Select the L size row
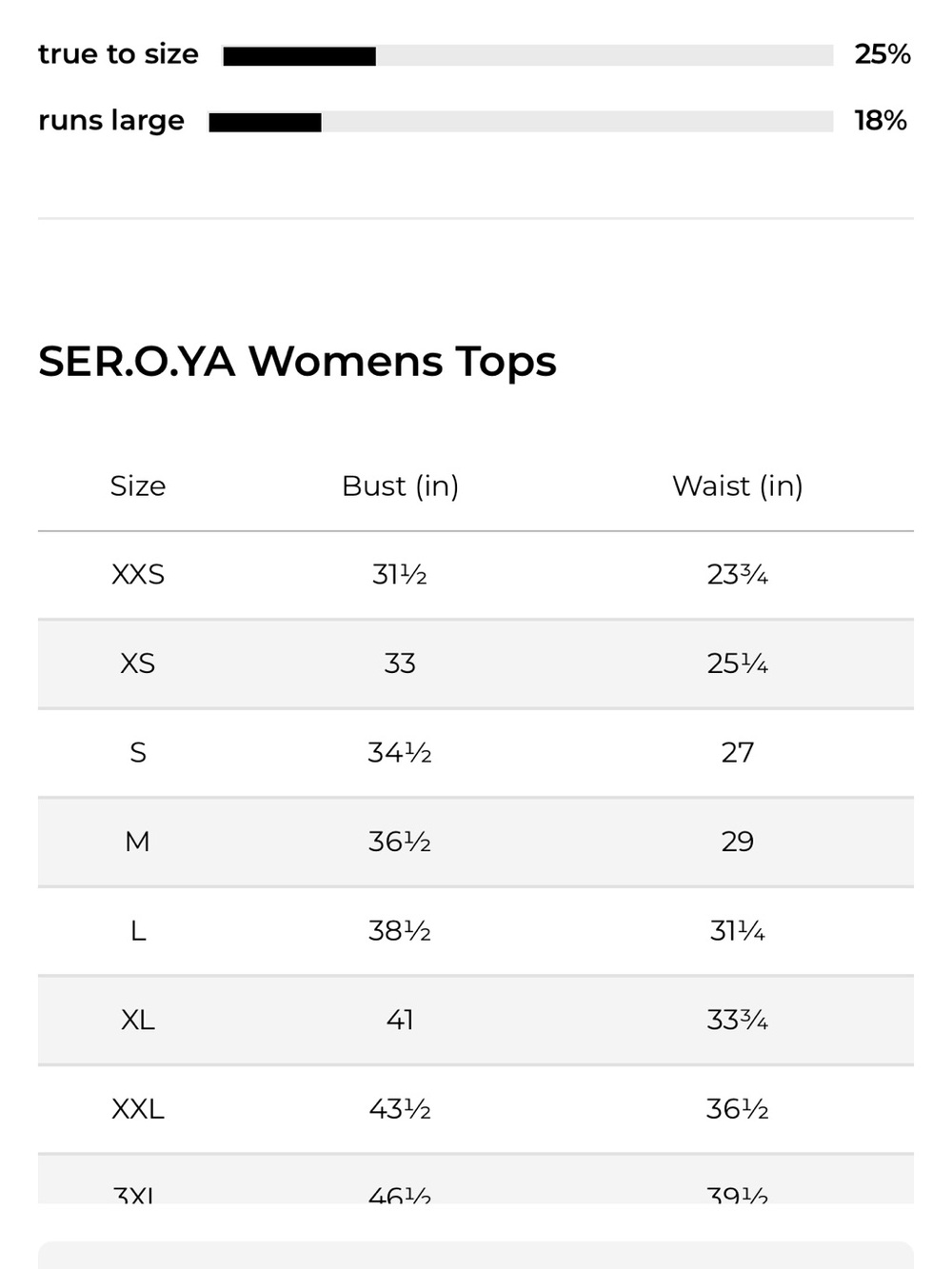Viewport: 952px width, 1269px height. point(476,931)
